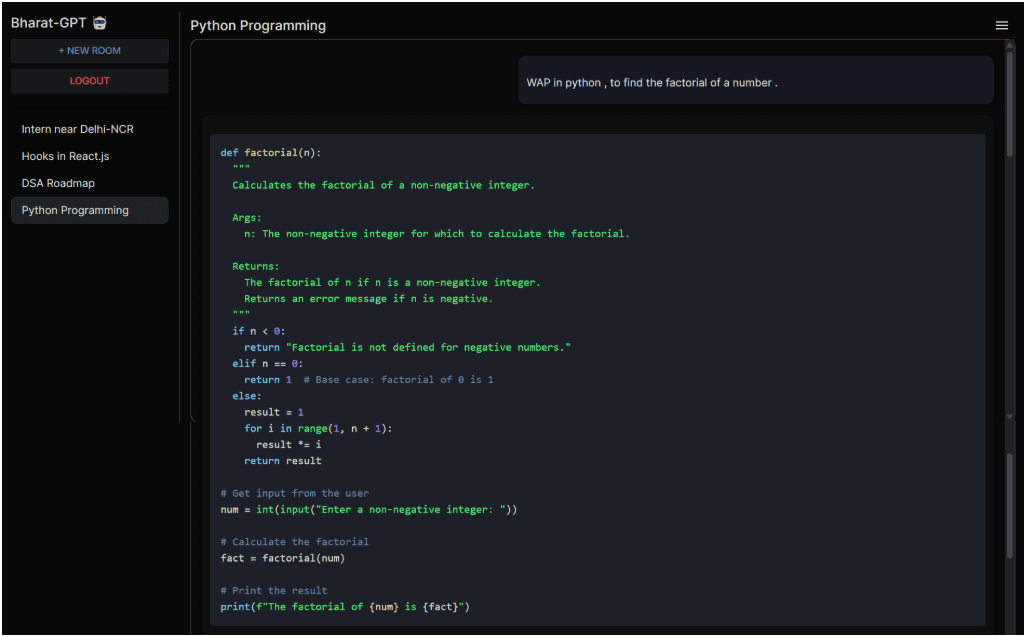Click the 'return result' code line

(x=283, y=461)
